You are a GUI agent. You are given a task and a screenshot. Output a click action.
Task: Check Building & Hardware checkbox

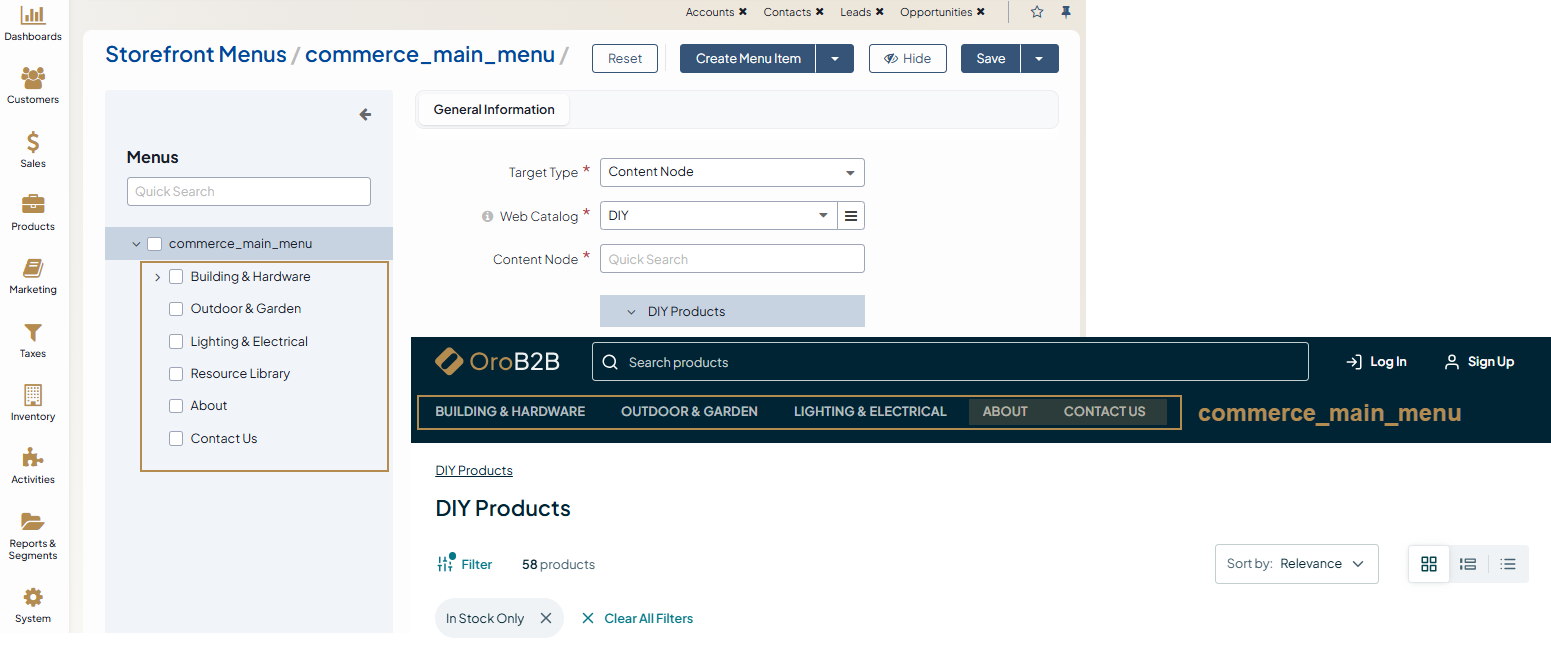pyautogui.click(x=176, y=277)
